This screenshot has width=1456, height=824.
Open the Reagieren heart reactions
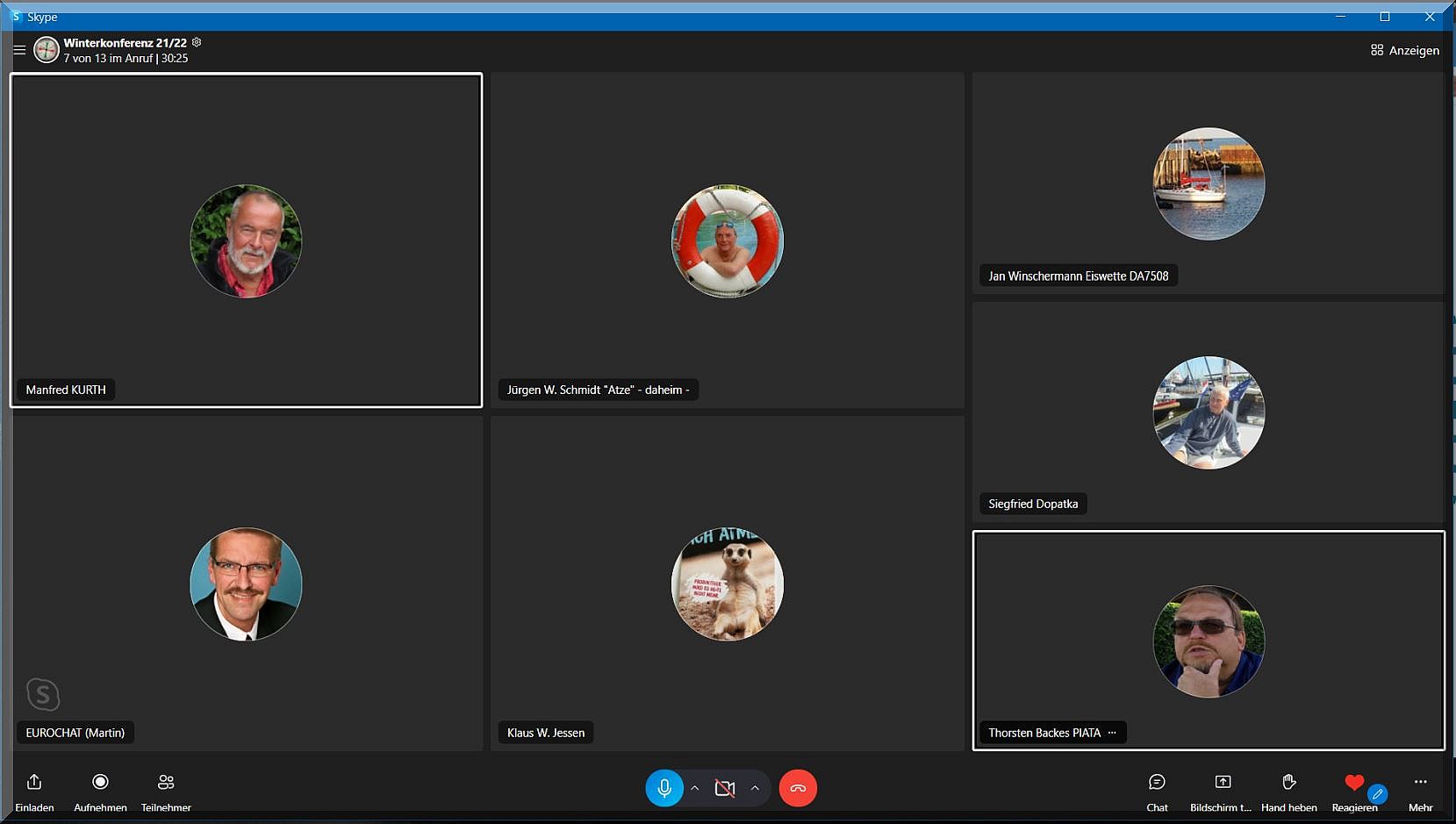[1354, 783]
